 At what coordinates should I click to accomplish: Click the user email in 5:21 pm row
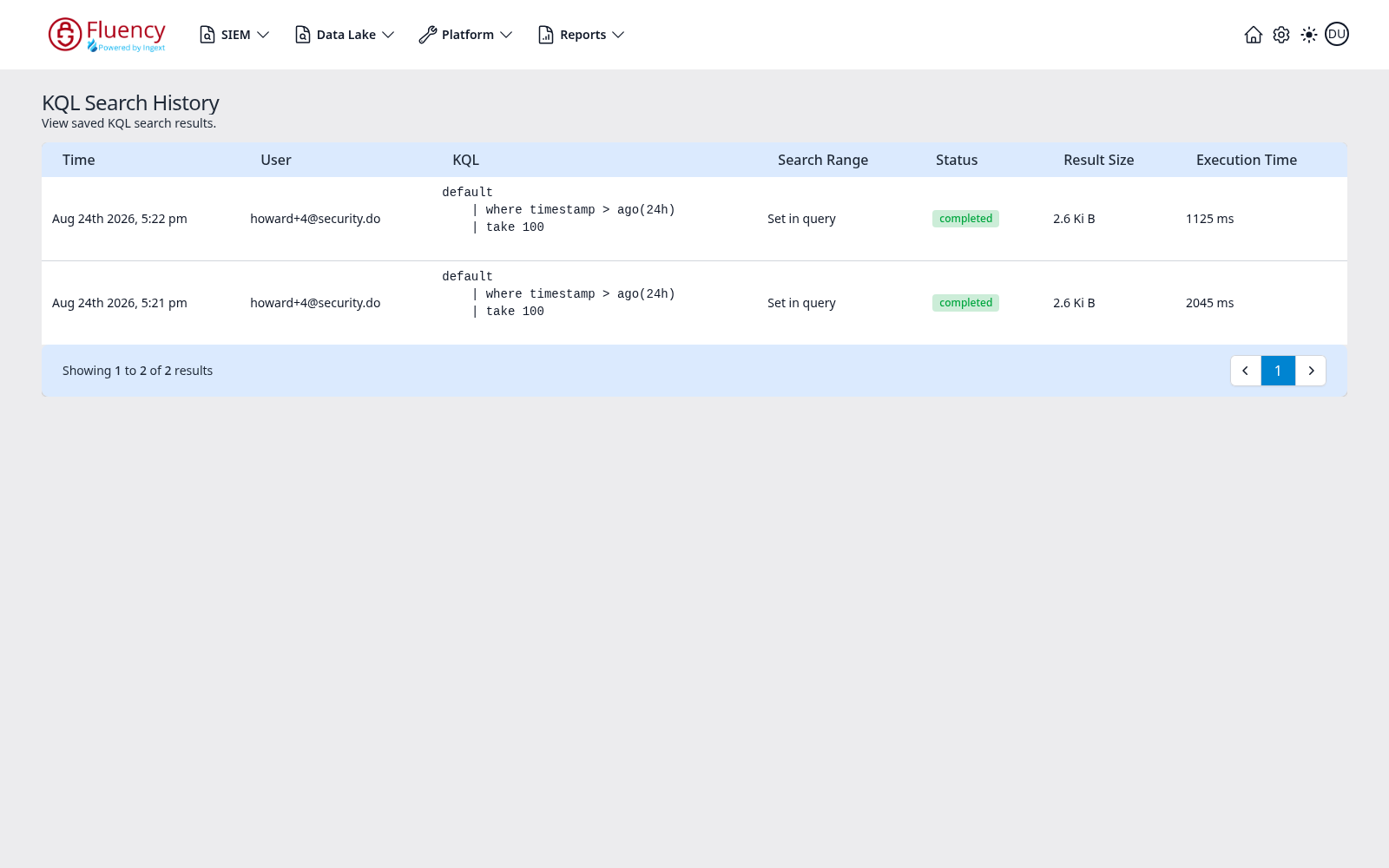(315, 303)
